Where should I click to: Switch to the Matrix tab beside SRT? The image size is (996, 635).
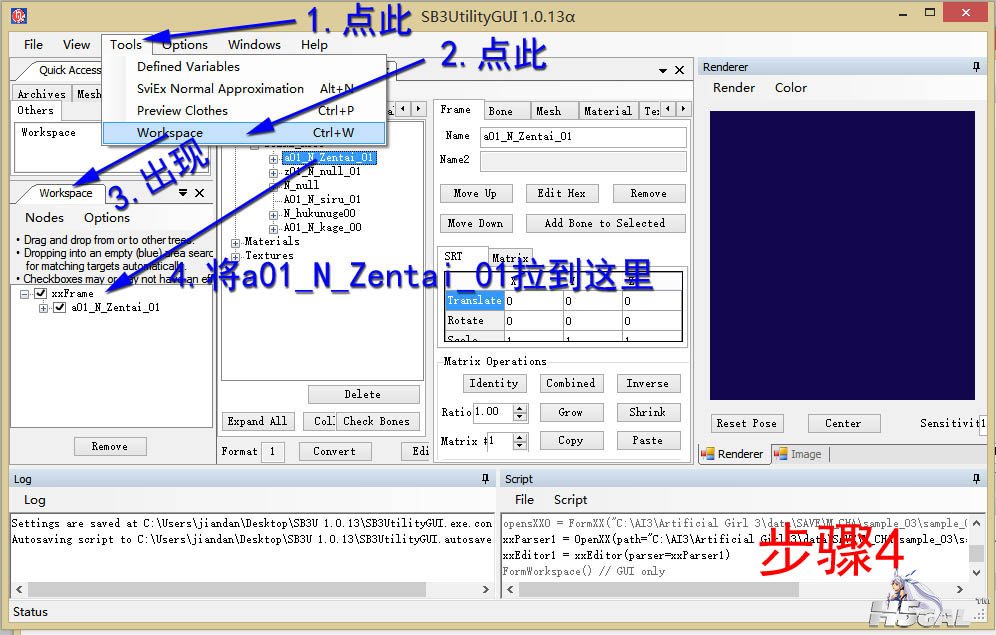coord(510,258)
